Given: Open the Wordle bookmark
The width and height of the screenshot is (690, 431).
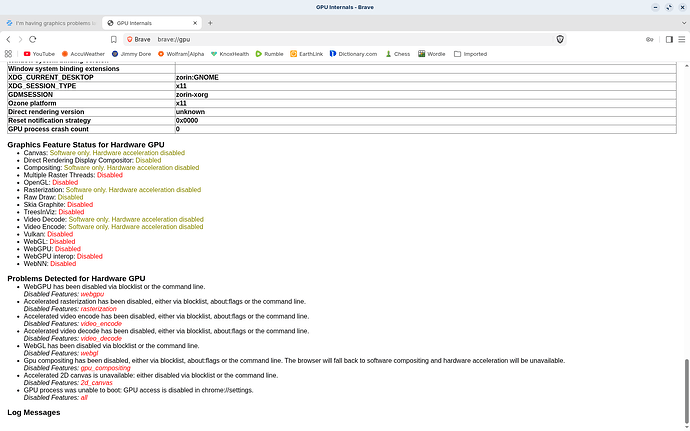Looking at the screenshot, I should [432, 54].
